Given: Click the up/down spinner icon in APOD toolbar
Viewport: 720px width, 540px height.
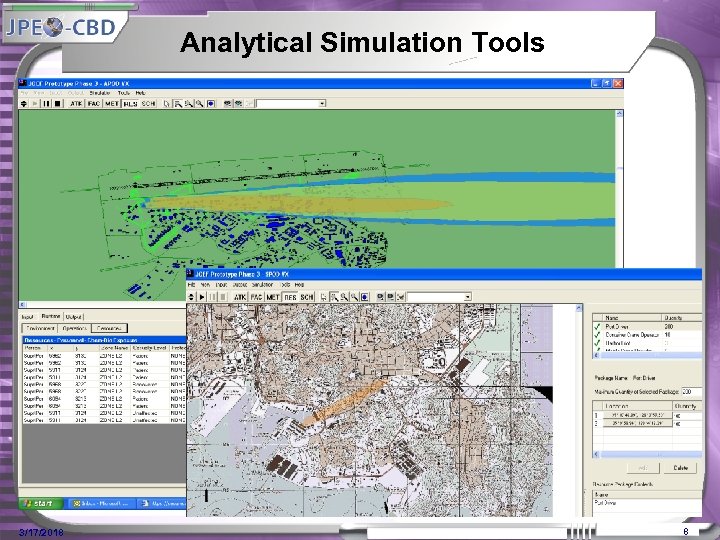Looking at the screenshot, I should 24,103.
